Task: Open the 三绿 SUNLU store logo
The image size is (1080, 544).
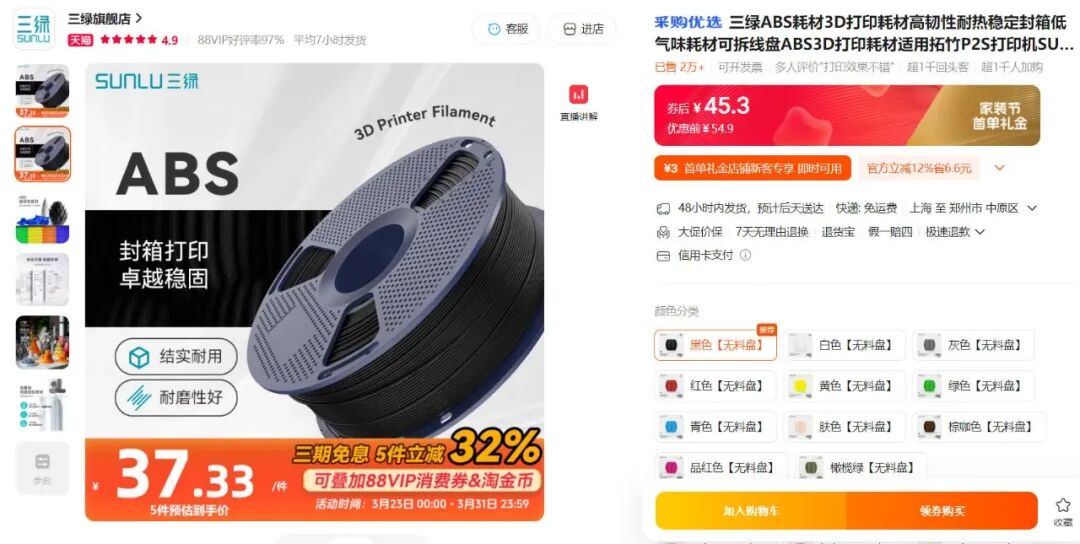Action: (x=34, y=30)
